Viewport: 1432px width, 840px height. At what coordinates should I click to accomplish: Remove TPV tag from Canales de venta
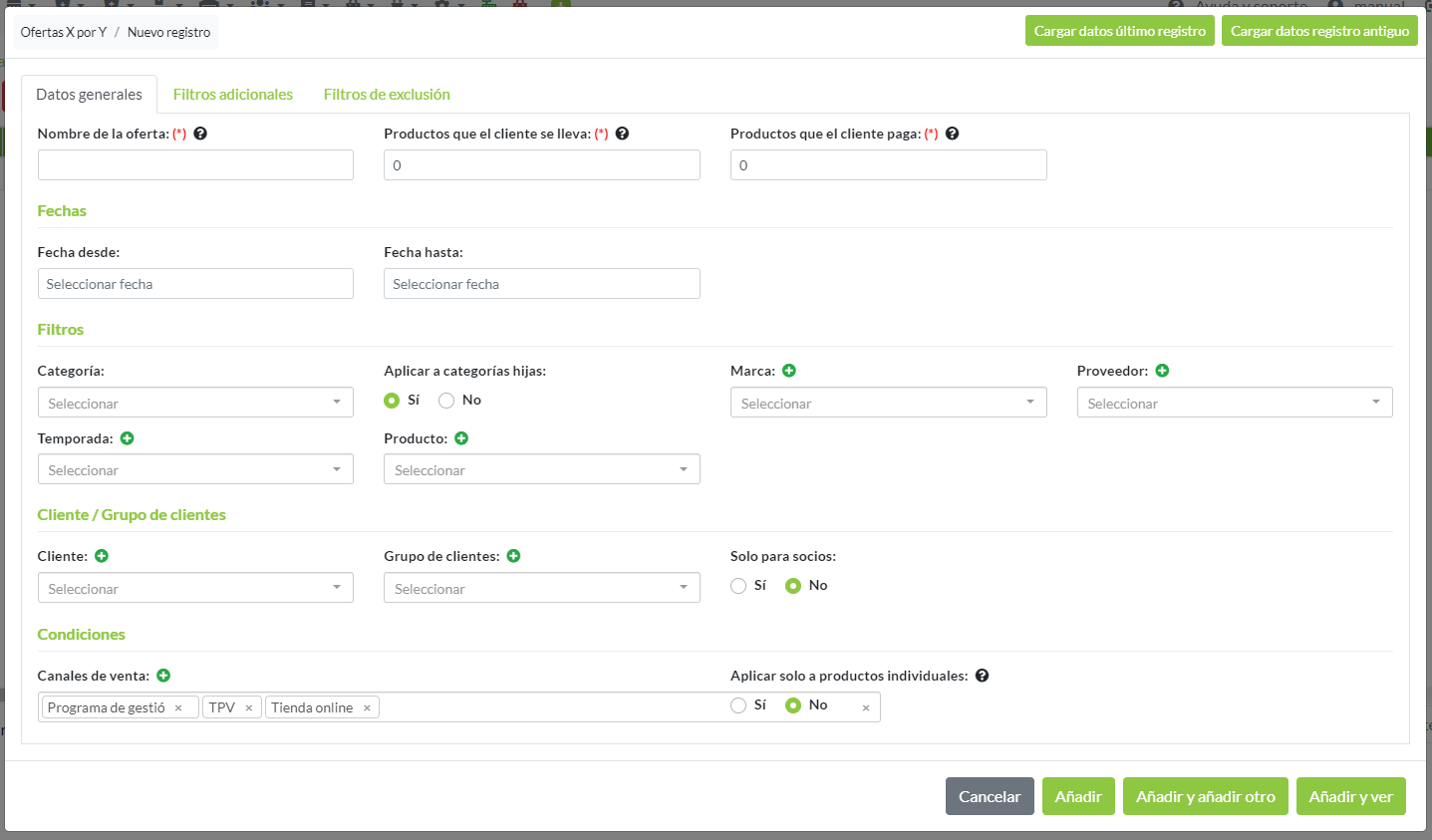[x=249, y=708]
